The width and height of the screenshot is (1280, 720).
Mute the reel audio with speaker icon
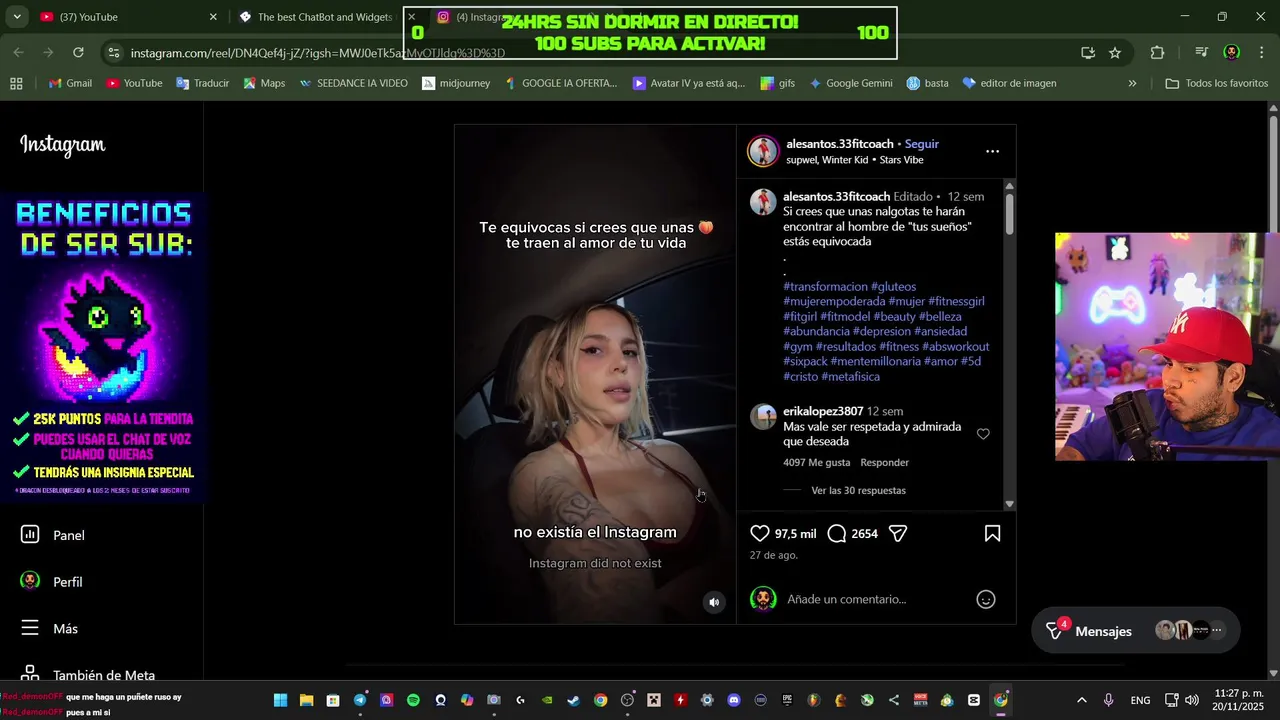[x=714, y=602]
